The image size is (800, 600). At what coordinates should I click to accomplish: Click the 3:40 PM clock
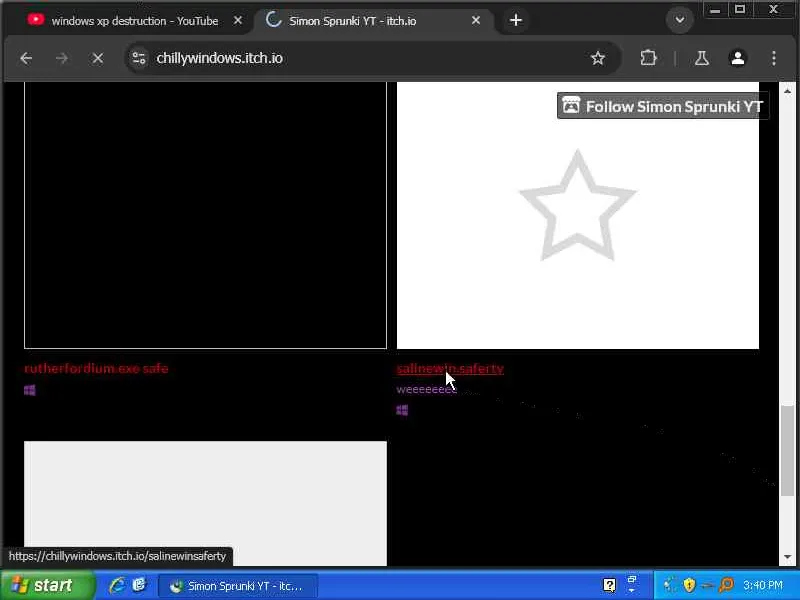[763, 585]
